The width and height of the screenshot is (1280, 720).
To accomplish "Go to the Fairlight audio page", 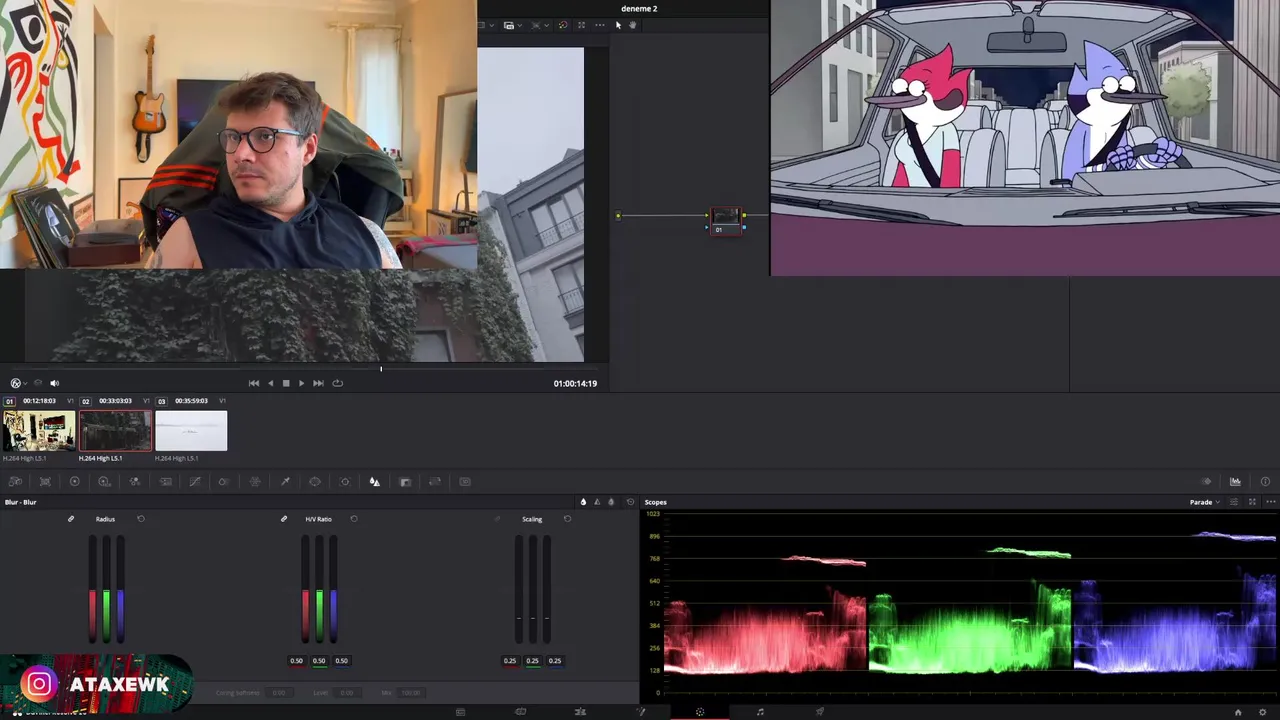I will point(760,712).
